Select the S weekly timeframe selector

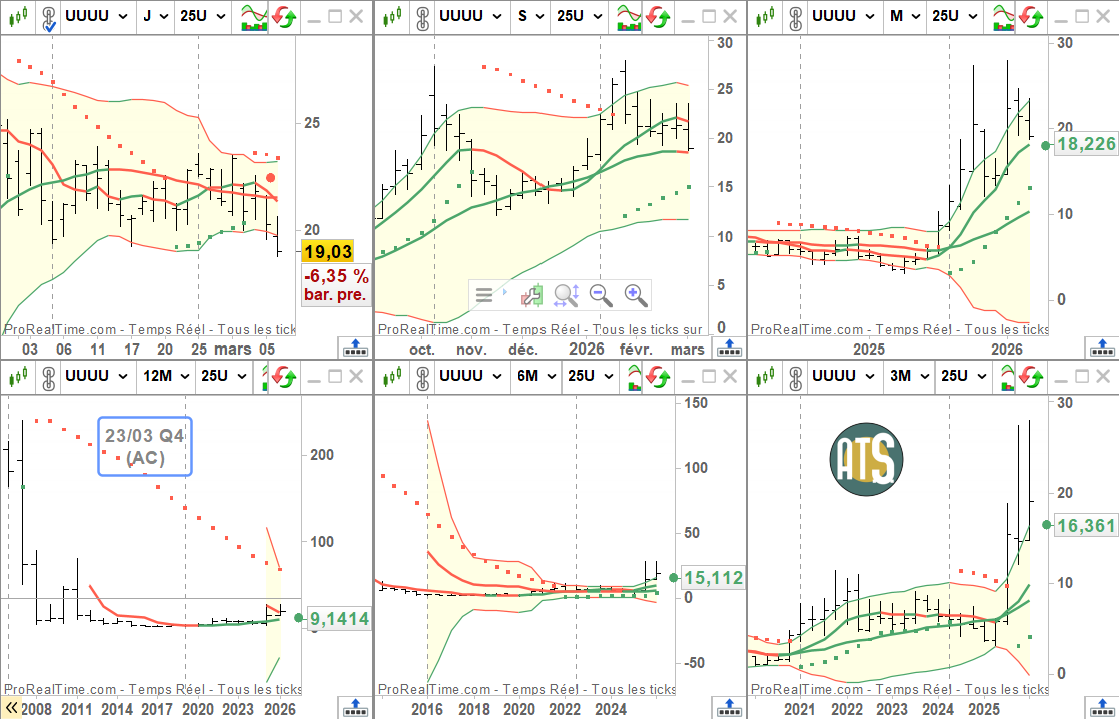pos(530,17)
